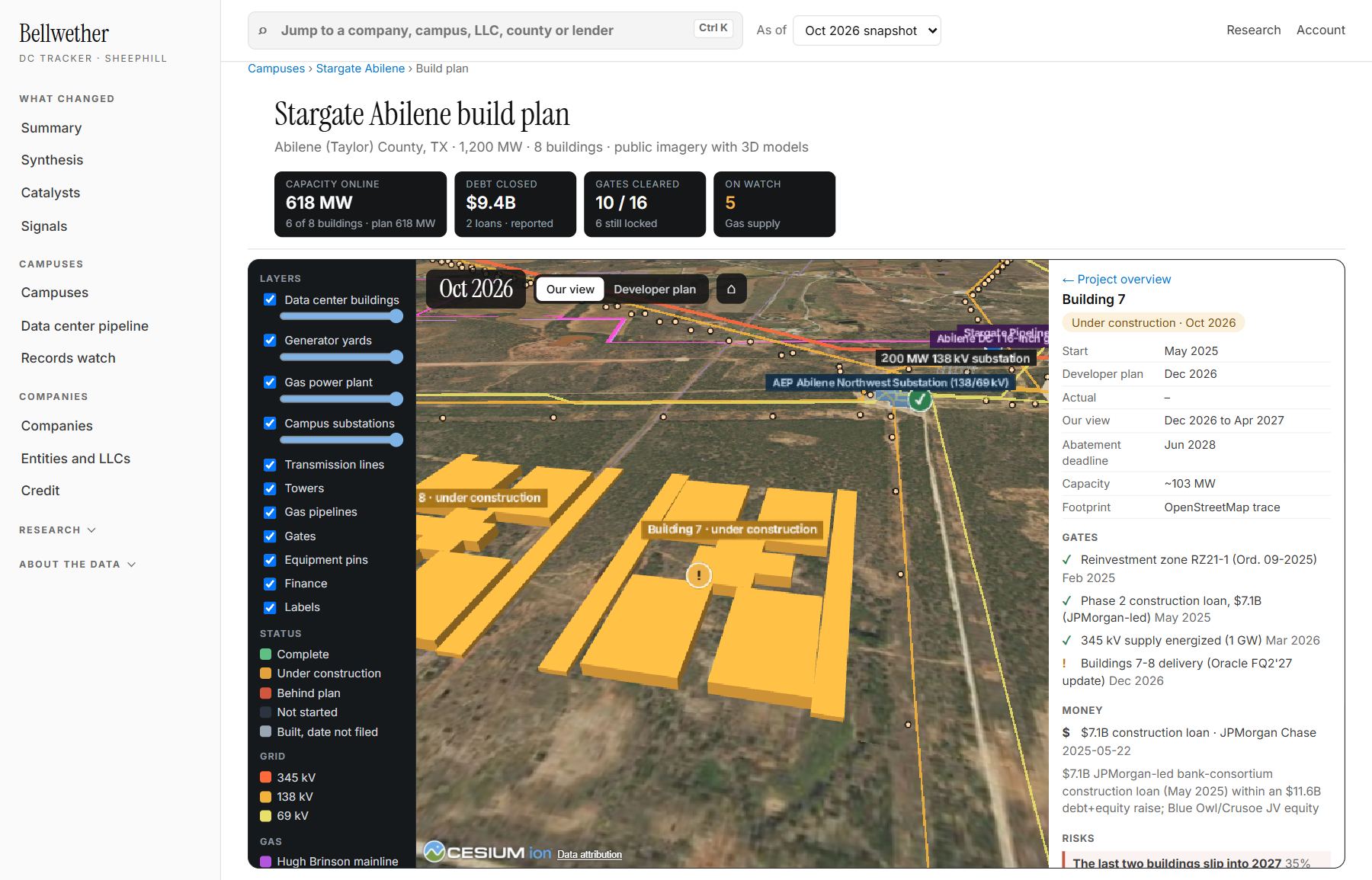Open Data center pipeline in sidebar
Viewport: 1372px width, 880px height.
(85, 326)
